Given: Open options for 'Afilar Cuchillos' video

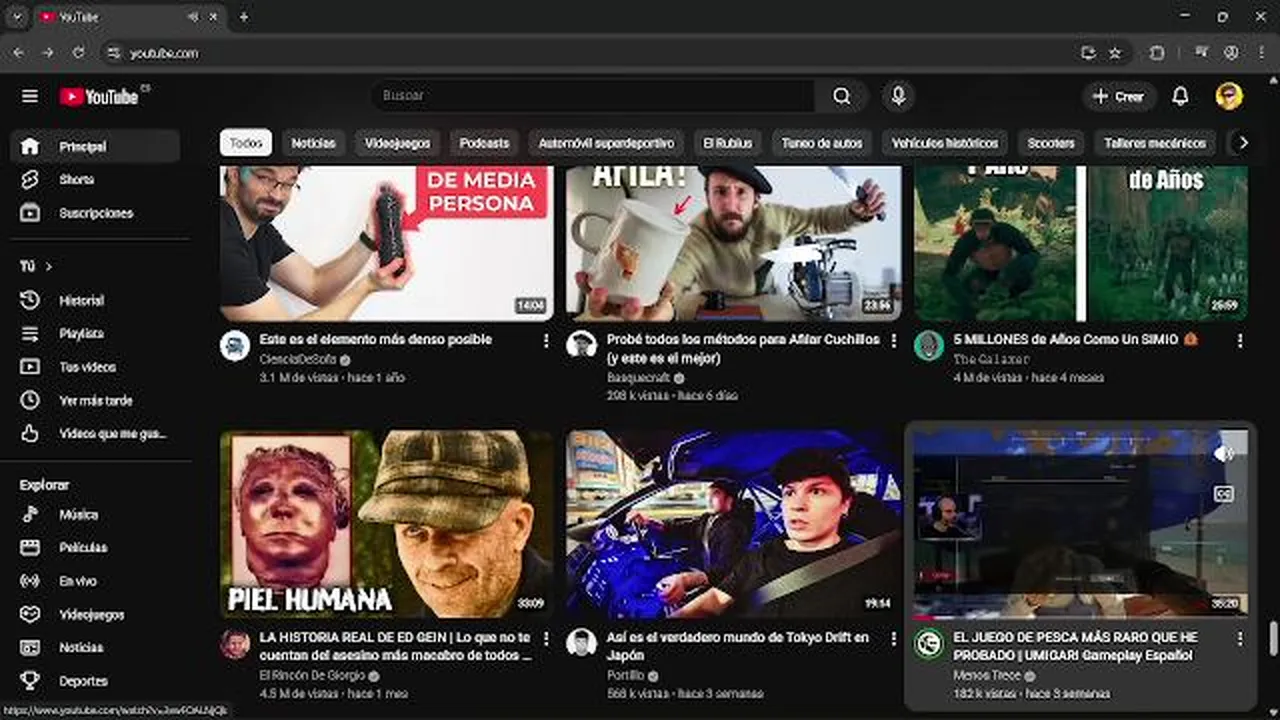Looking at the screenshot, I should pos(893,341).
